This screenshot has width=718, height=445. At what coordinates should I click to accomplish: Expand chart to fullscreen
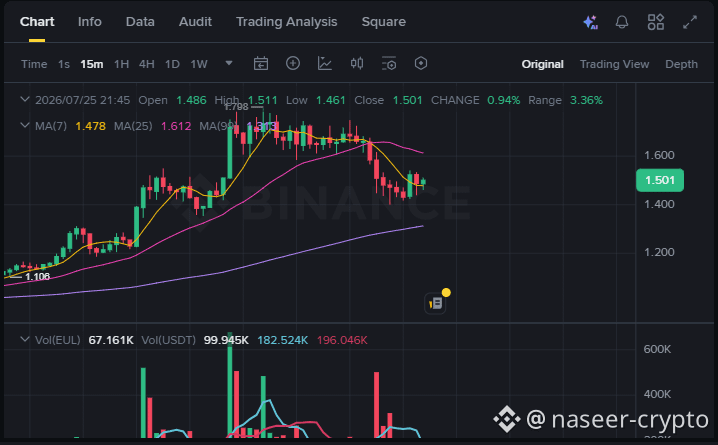pos(690,22)
